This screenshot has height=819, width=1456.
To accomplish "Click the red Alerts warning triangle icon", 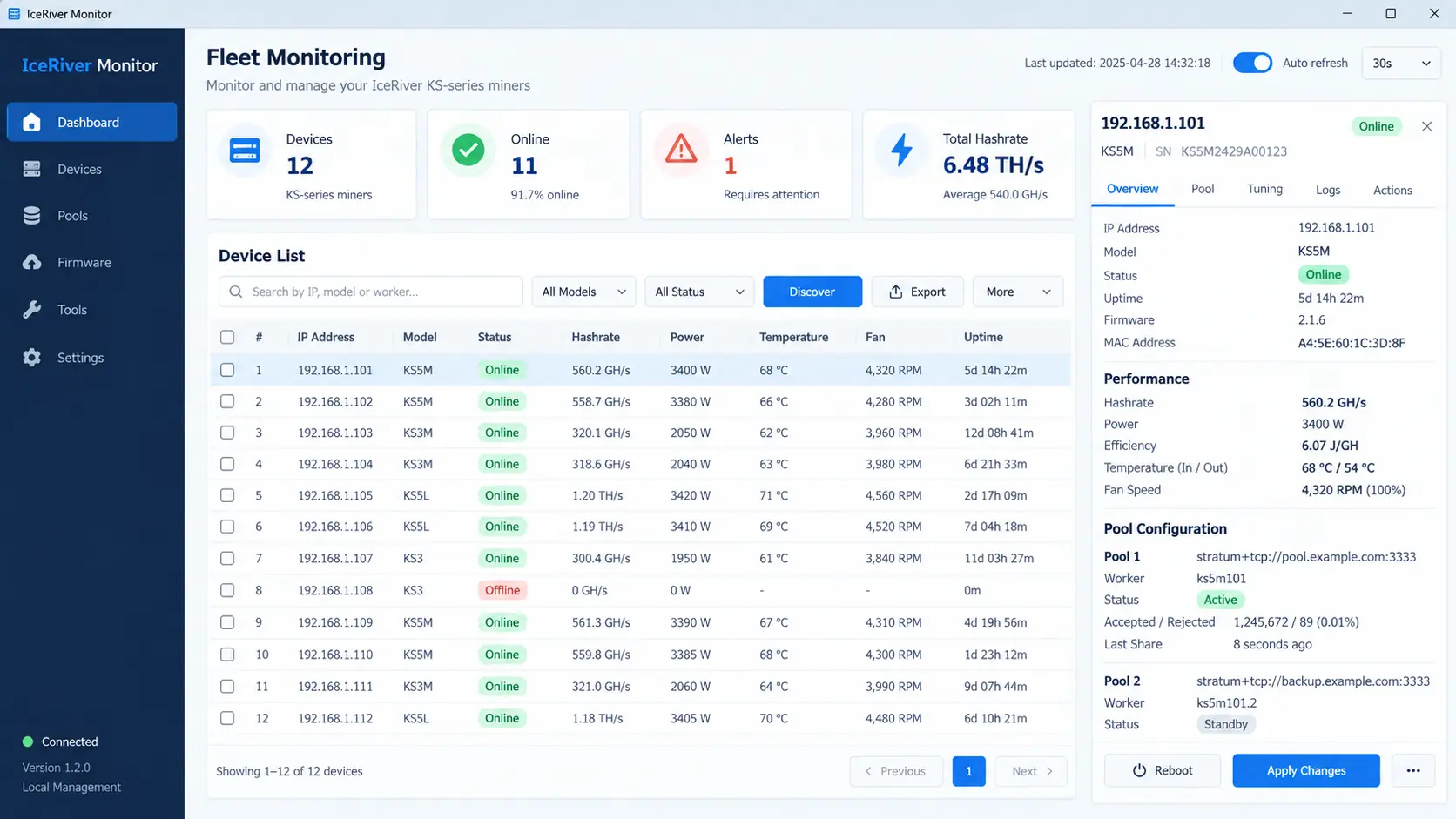I will point(681,149).
